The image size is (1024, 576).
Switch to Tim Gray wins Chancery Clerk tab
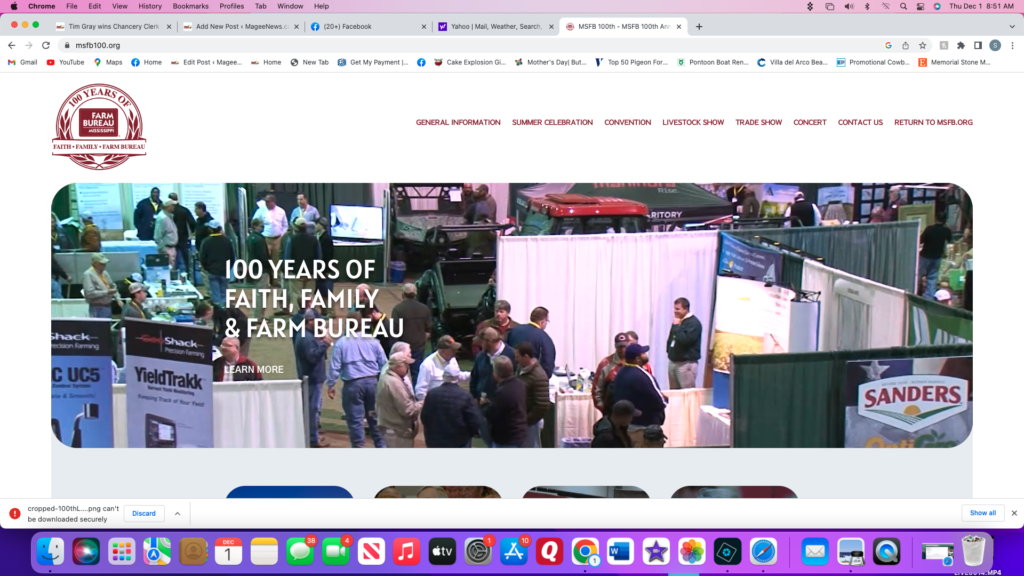114,27
